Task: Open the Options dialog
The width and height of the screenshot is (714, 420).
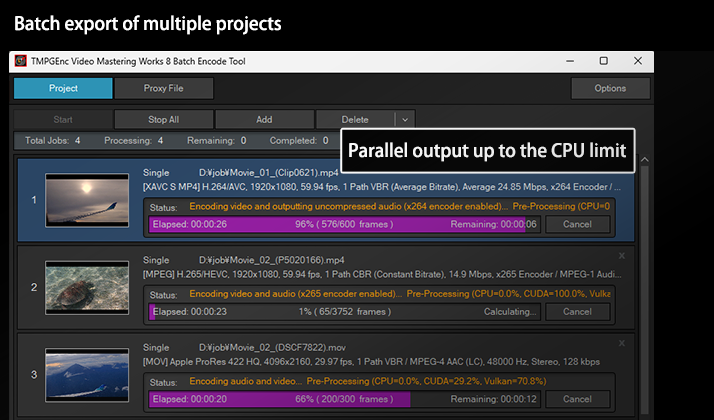Action: tap(610, 88)
